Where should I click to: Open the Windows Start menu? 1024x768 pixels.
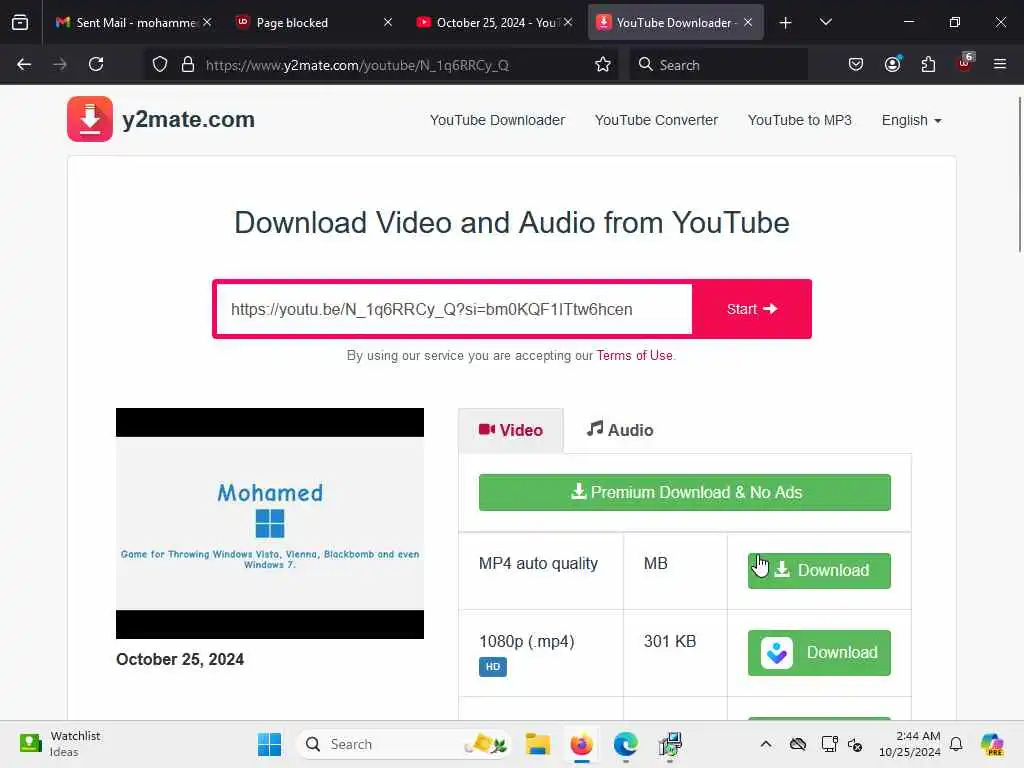[x=269, y=744]
